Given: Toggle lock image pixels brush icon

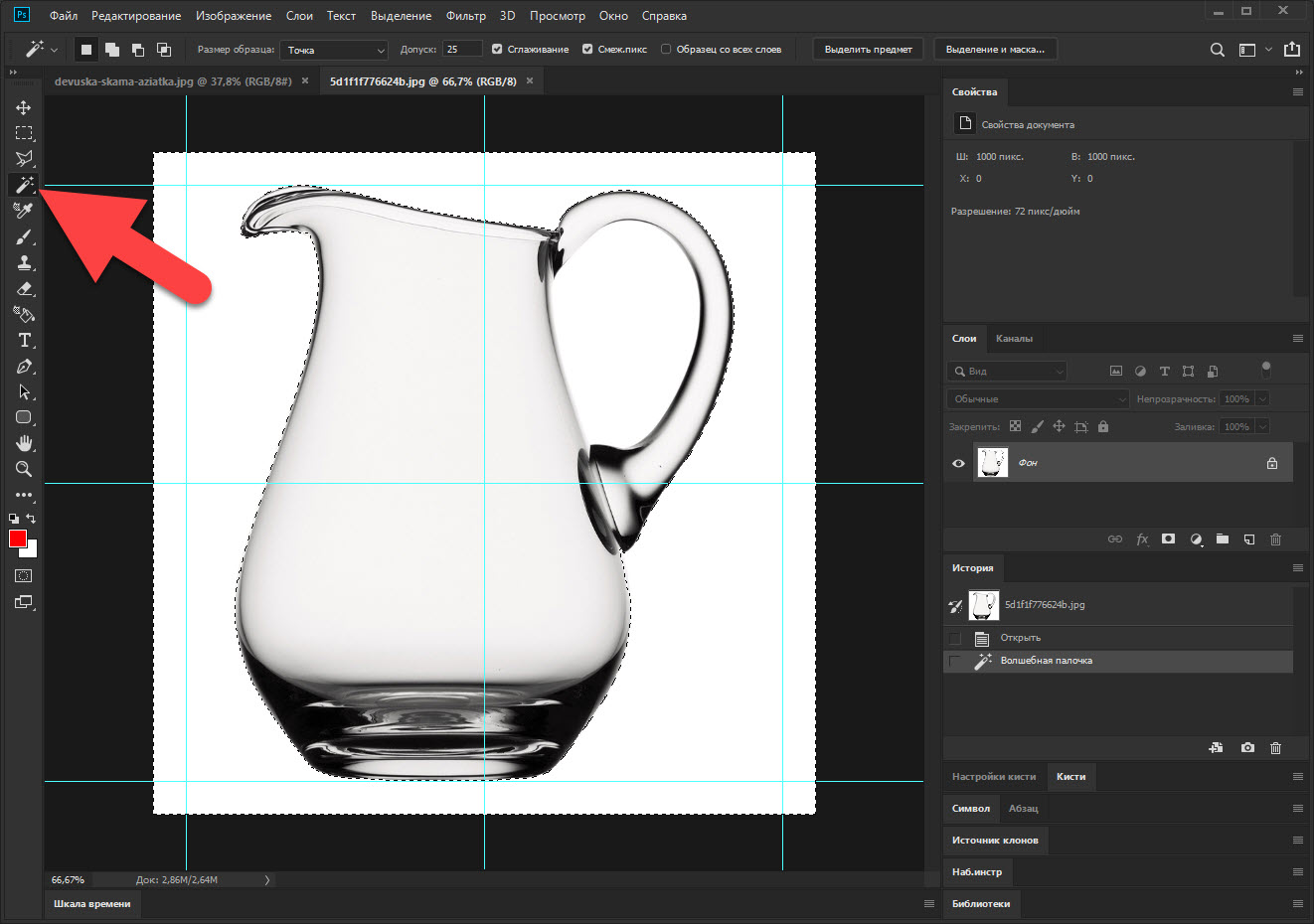Looking at the screenshot, I should coord(1037,426).
